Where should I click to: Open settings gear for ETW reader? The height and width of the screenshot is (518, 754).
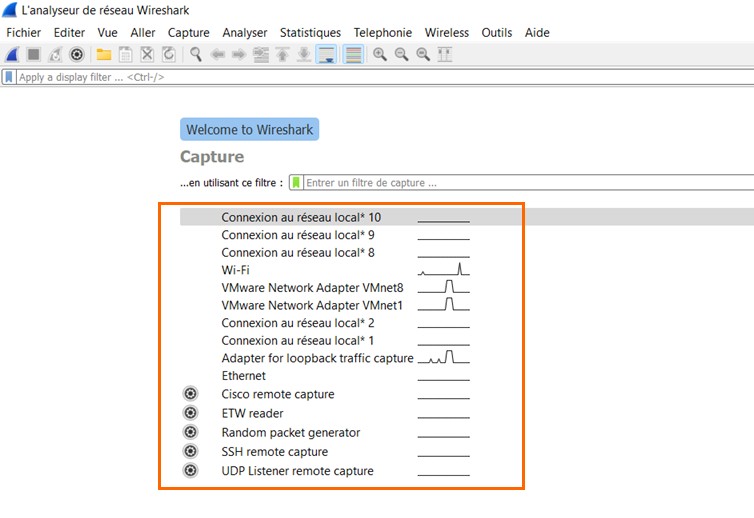pyautogui.click(x=190, y=413)
